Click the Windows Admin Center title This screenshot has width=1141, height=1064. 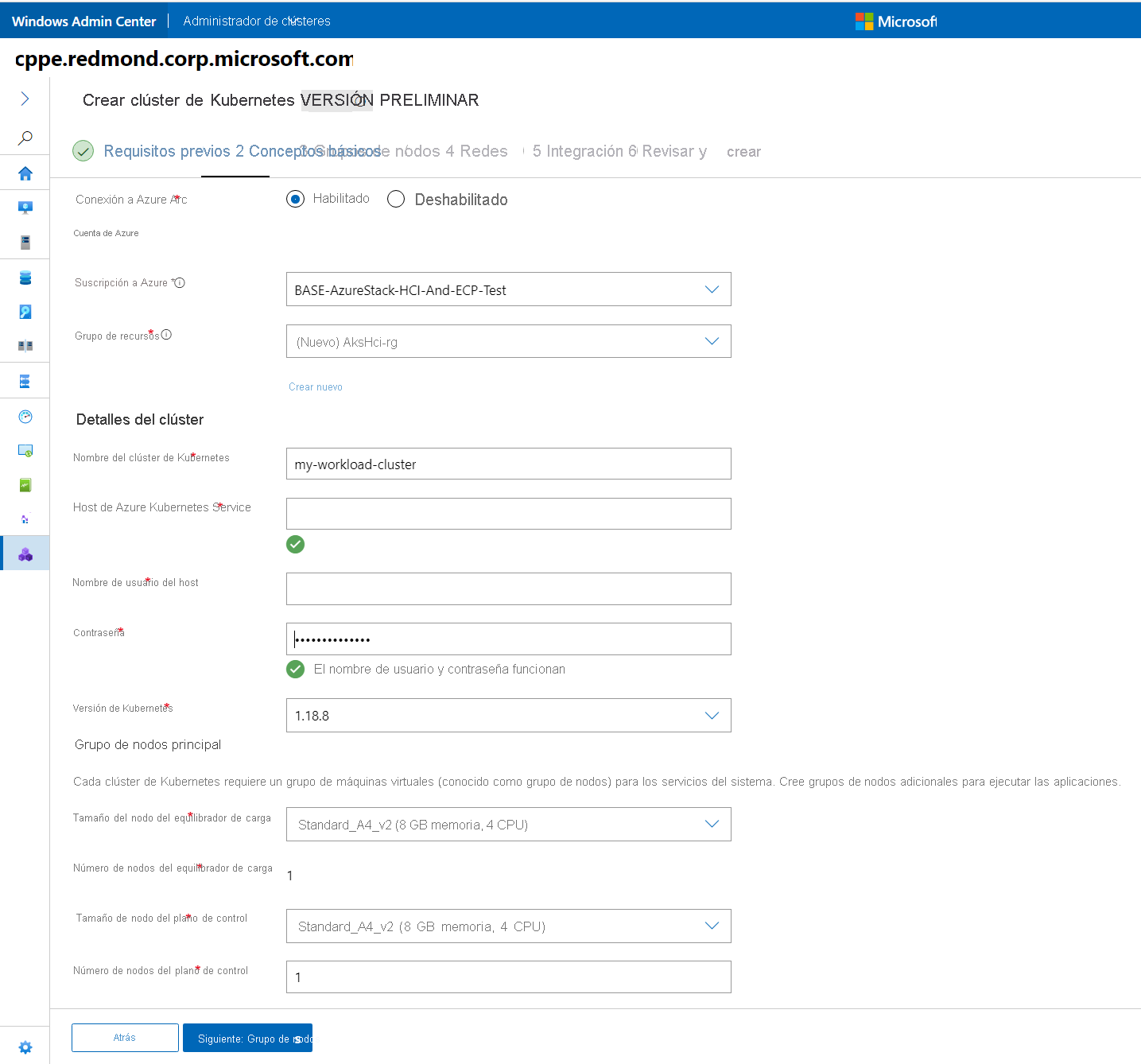tap(84, 21)
